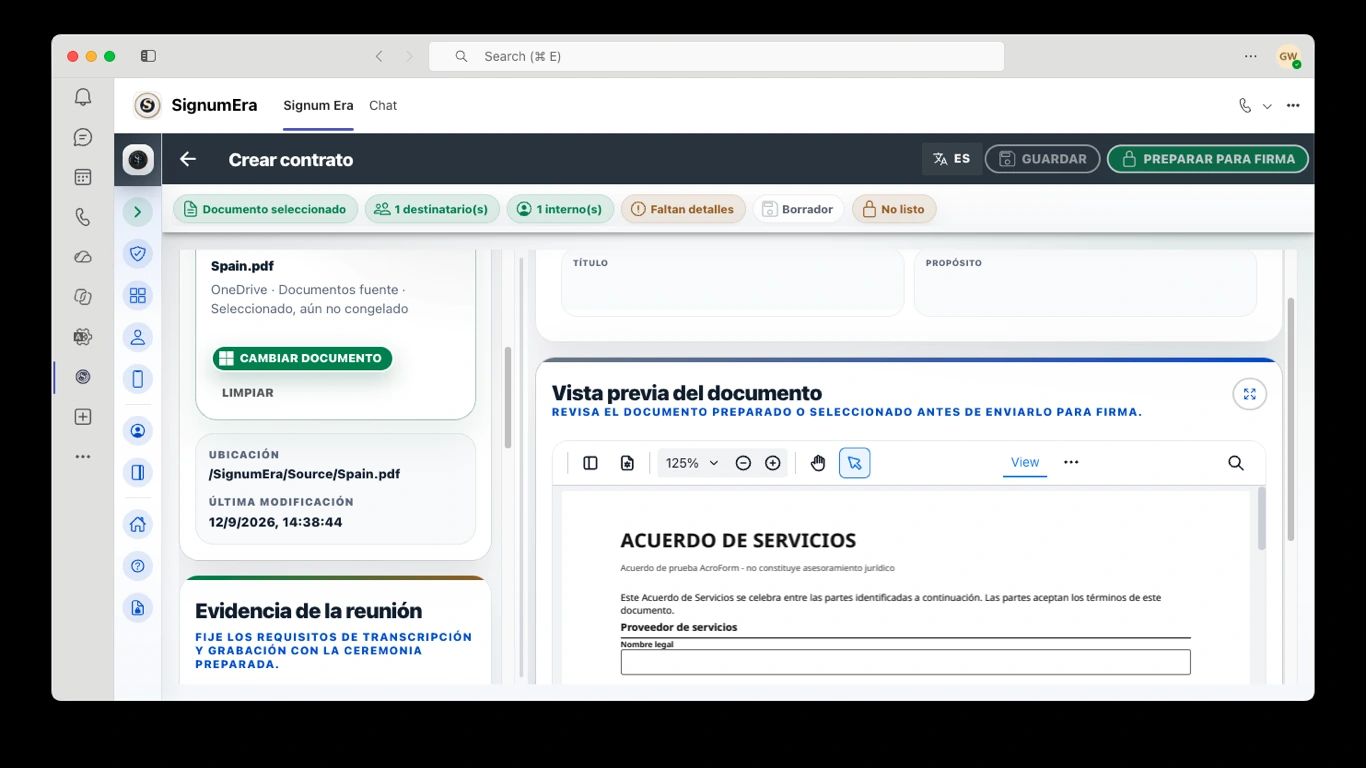Click the GUARDAR button

(x=1042, y=159)
